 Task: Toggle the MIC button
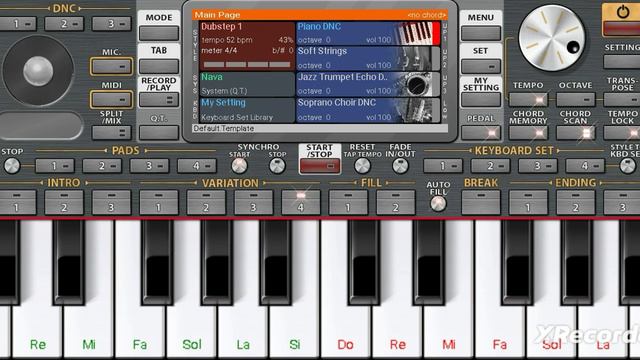click(111, 67)
